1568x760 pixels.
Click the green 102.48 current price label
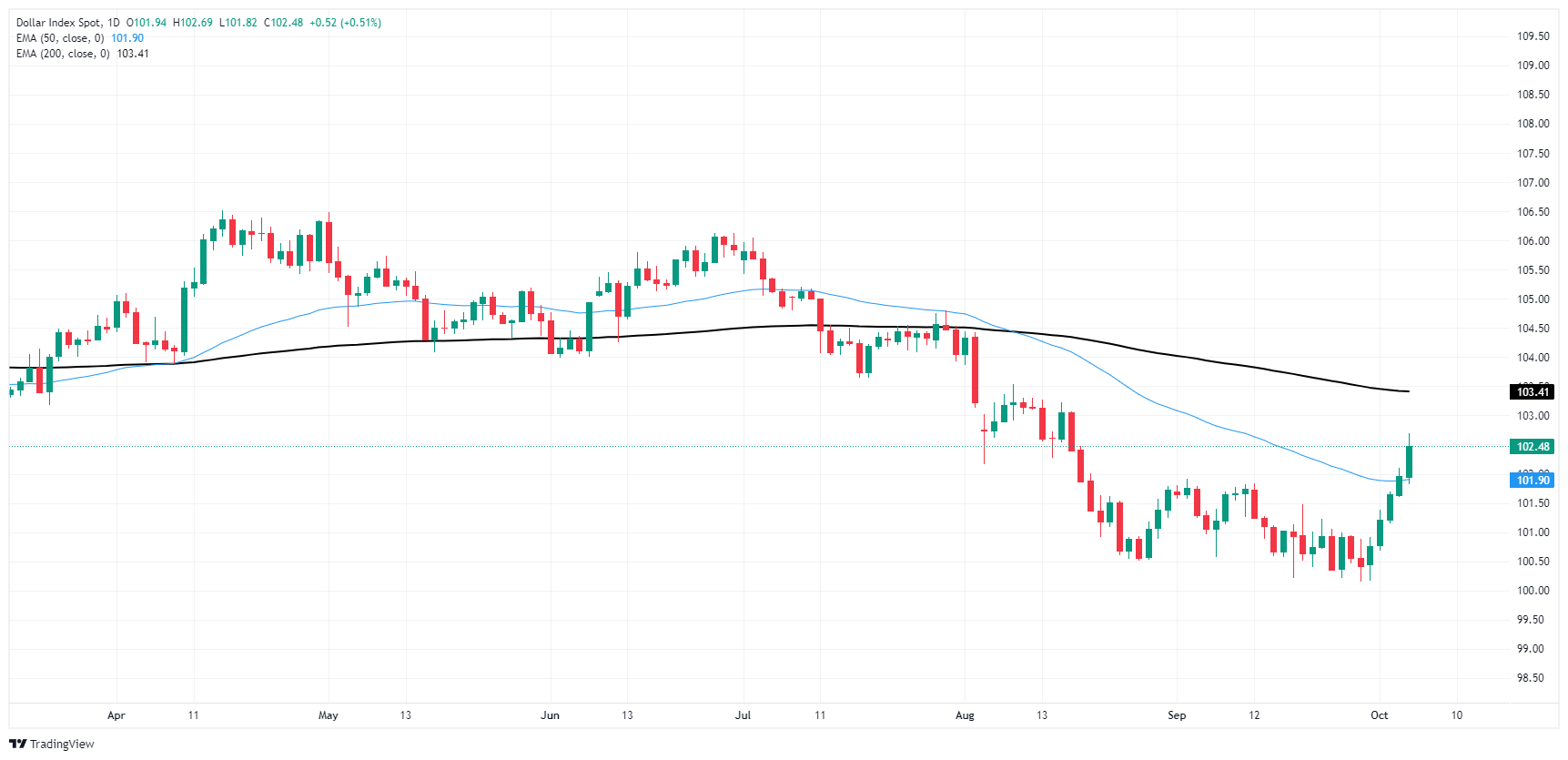(1533, 447)
